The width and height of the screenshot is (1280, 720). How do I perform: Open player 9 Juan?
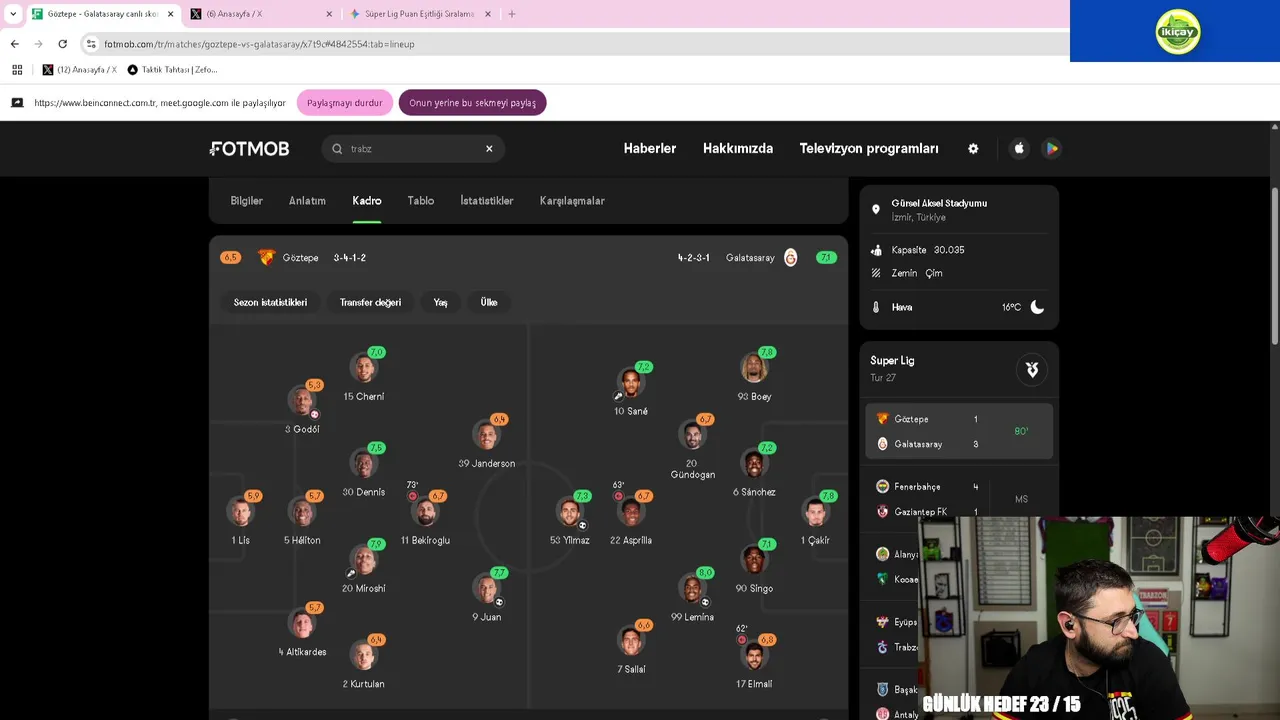pos(487,595)
